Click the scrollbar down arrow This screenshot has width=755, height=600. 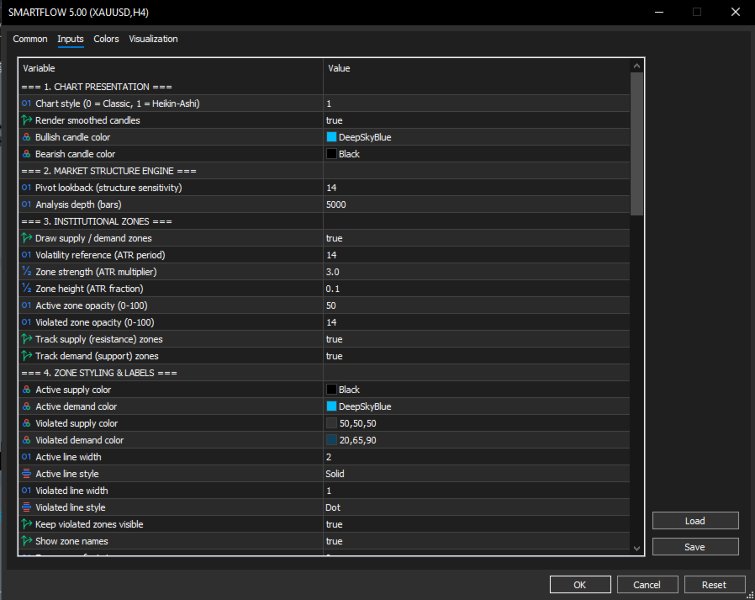pyautogui.click(x=637, y=548)
